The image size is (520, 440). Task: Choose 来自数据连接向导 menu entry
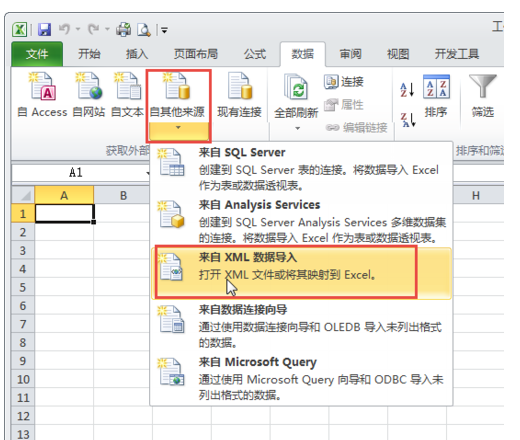click(x=302, y=326)
